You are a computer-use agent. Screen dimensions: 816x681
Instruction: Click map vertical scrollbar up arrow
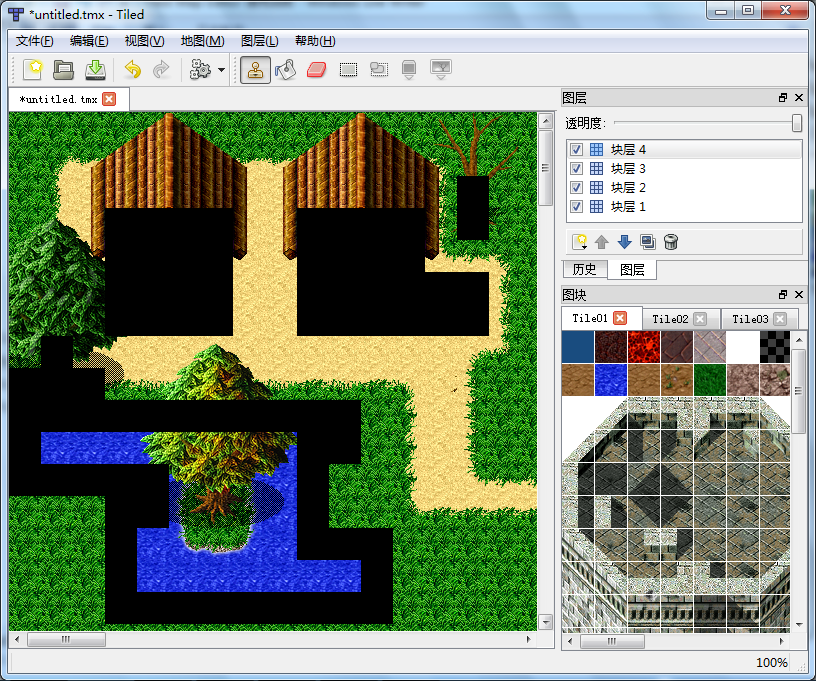[x=545, y=122]
